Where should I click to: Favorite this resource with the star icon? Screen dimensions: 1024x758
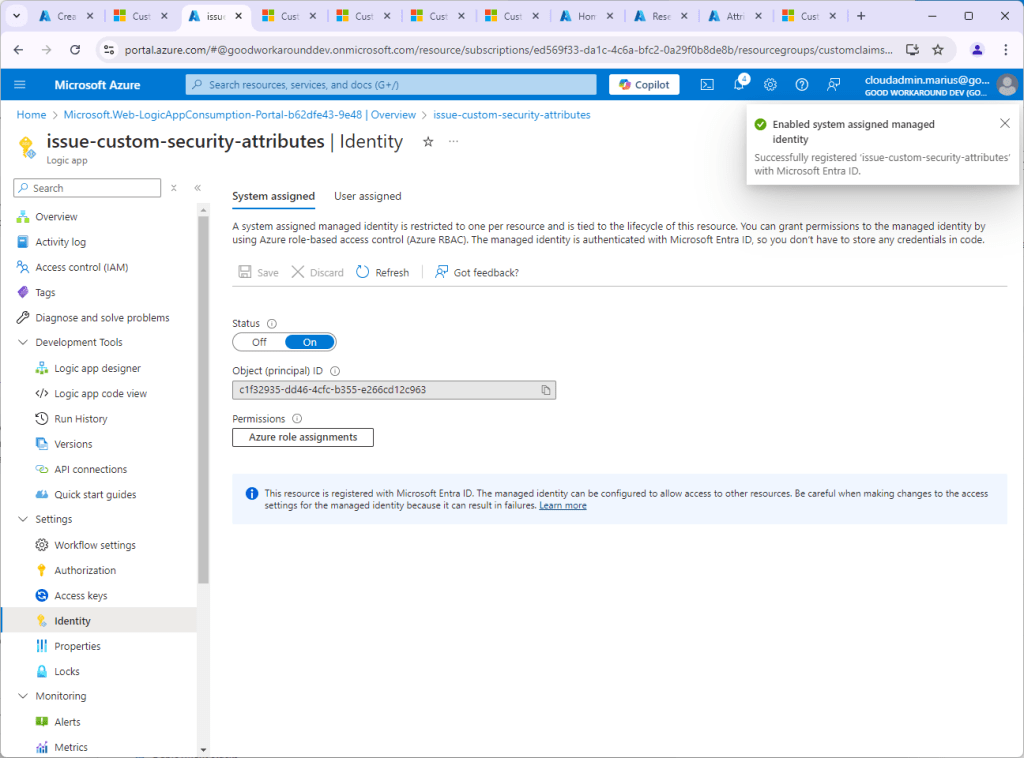tap(428, 142)
